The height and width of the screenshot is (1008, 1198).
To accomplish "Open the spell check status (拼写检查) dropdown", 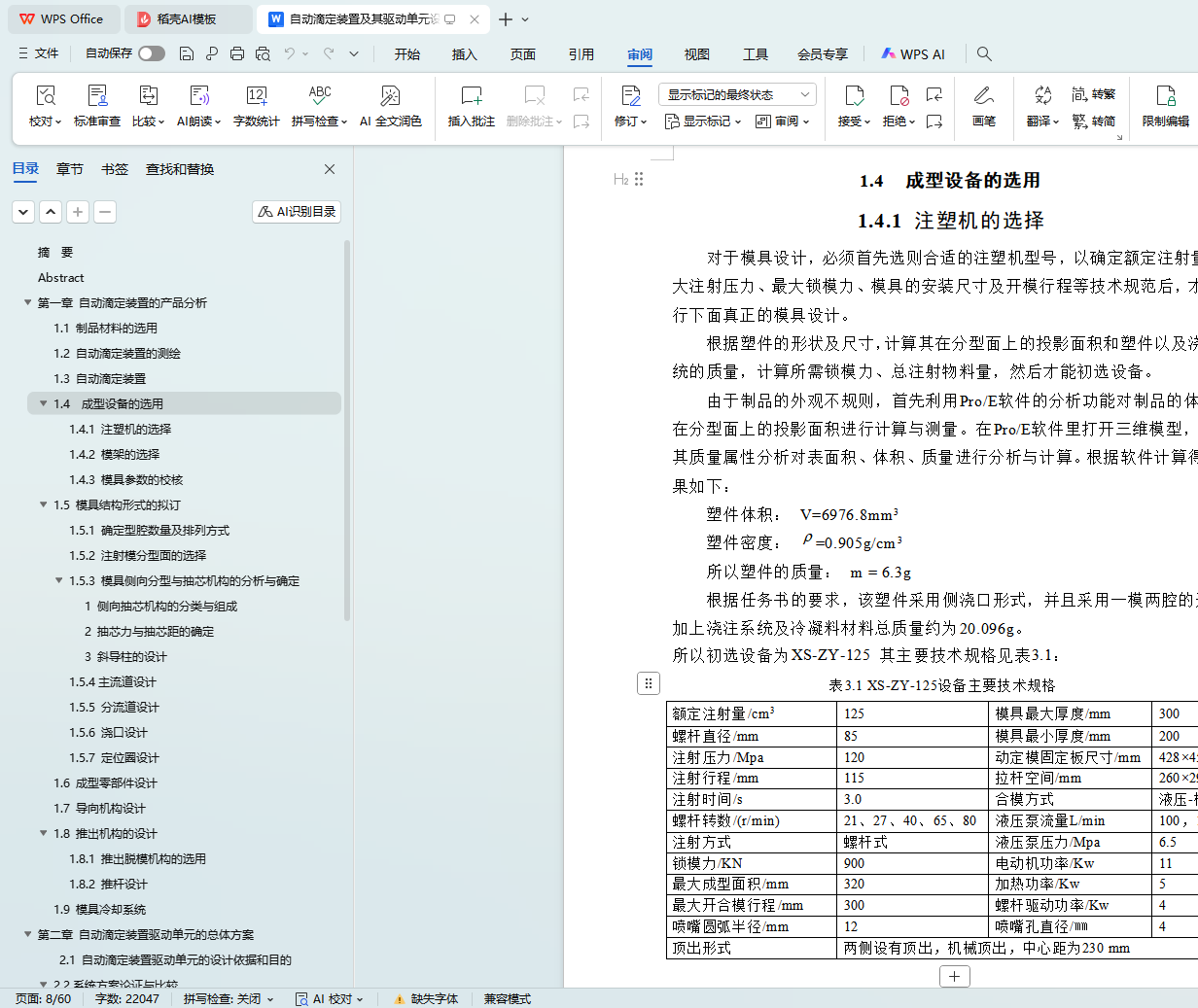I will (229, 998).
